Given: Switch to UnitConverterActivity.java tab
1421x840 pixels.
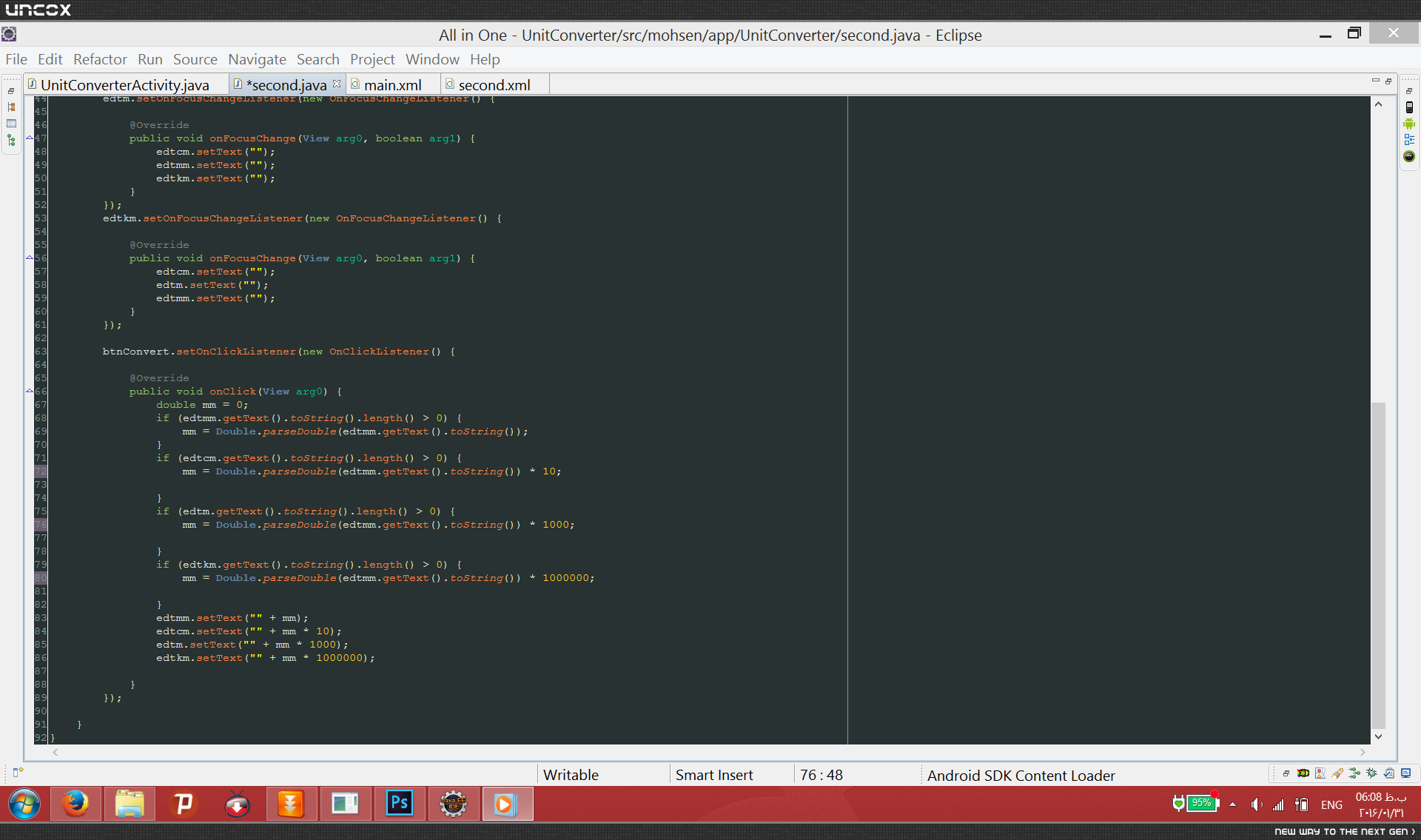Looking at the screenshot, I should (x=125, y=85).
